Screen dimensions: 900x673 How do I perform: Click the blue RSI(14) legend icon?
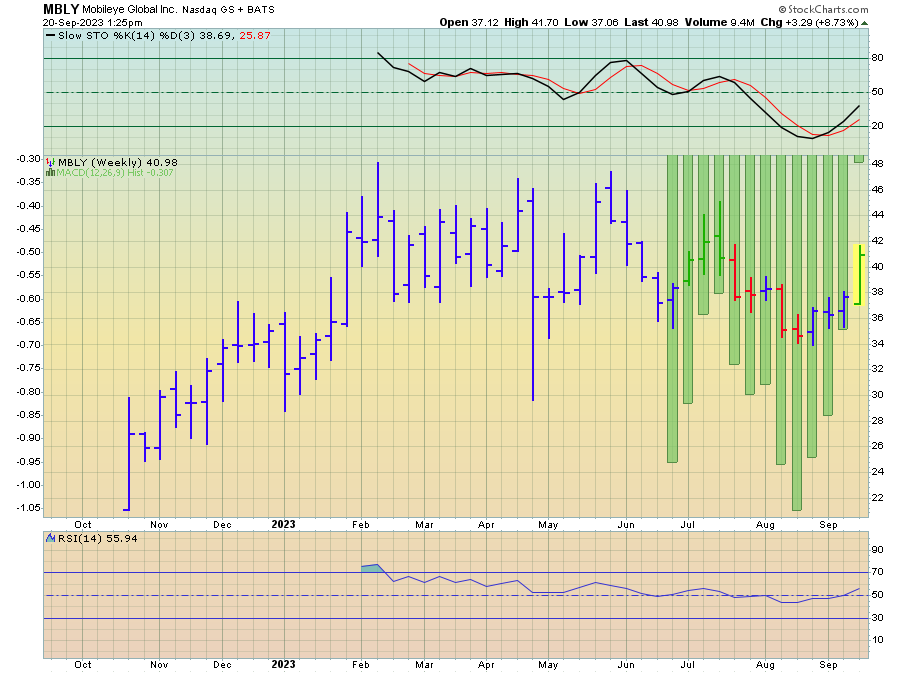tap(51, 538)
